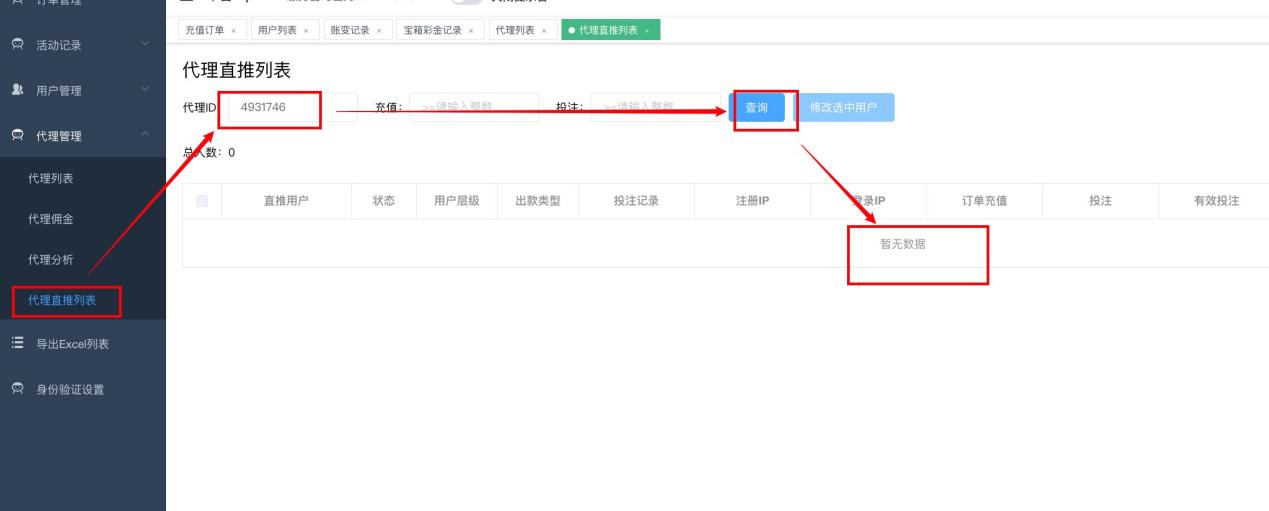Viewport: 1269px width, 511px height.
Task: Focus the 代理ID input showing 4931746
Action: pyautogui.click(x=293, y=108)
